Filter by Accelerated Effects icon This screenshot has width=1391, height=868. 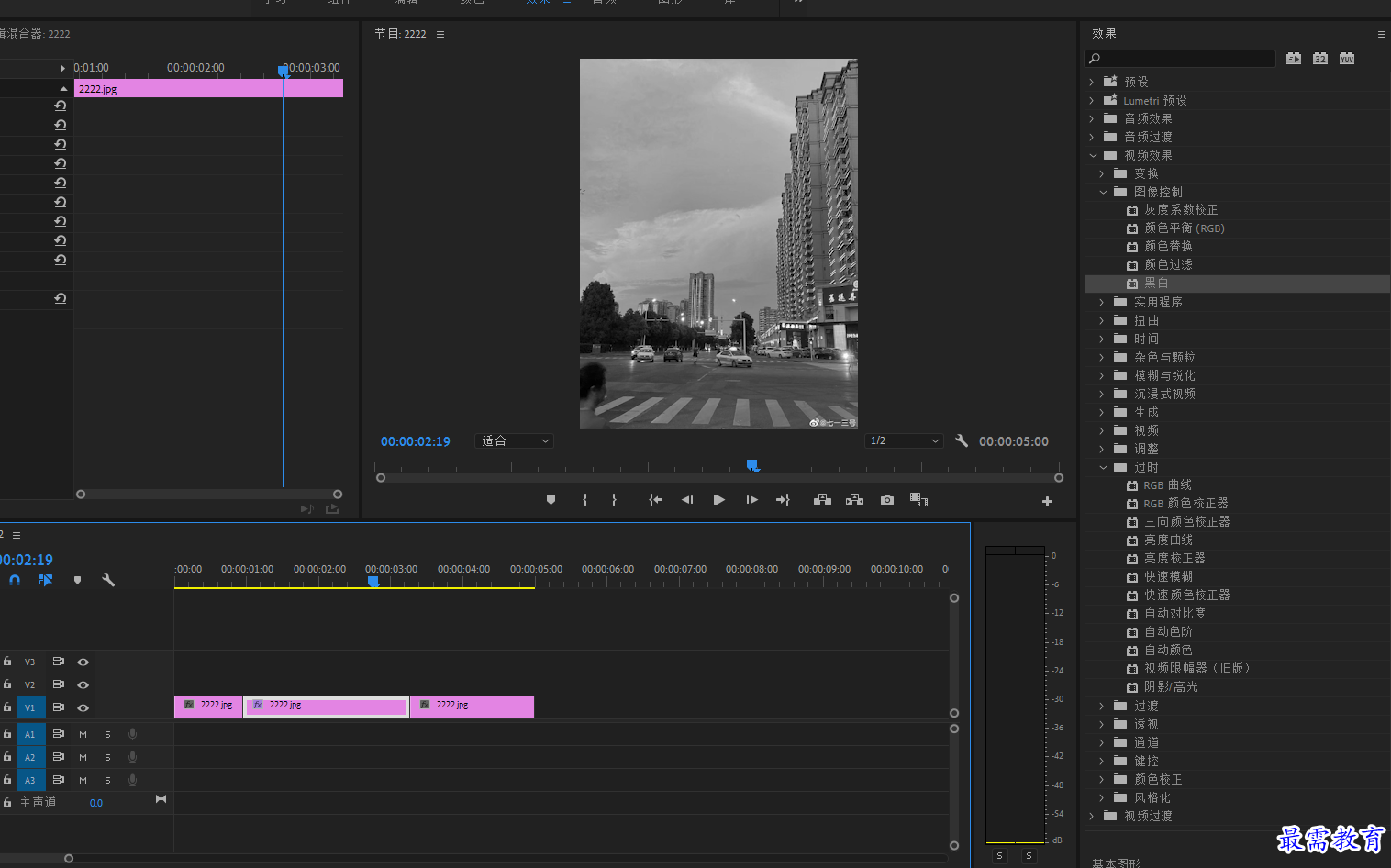click(x=1294, y=59)
